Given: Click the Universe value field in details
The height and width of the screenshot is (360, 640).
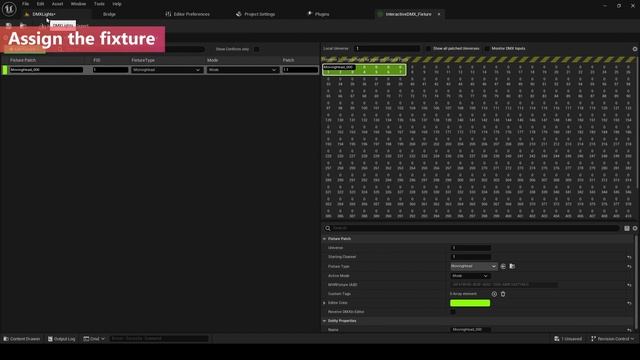Looking at the screenshot, I should [471, 248].
